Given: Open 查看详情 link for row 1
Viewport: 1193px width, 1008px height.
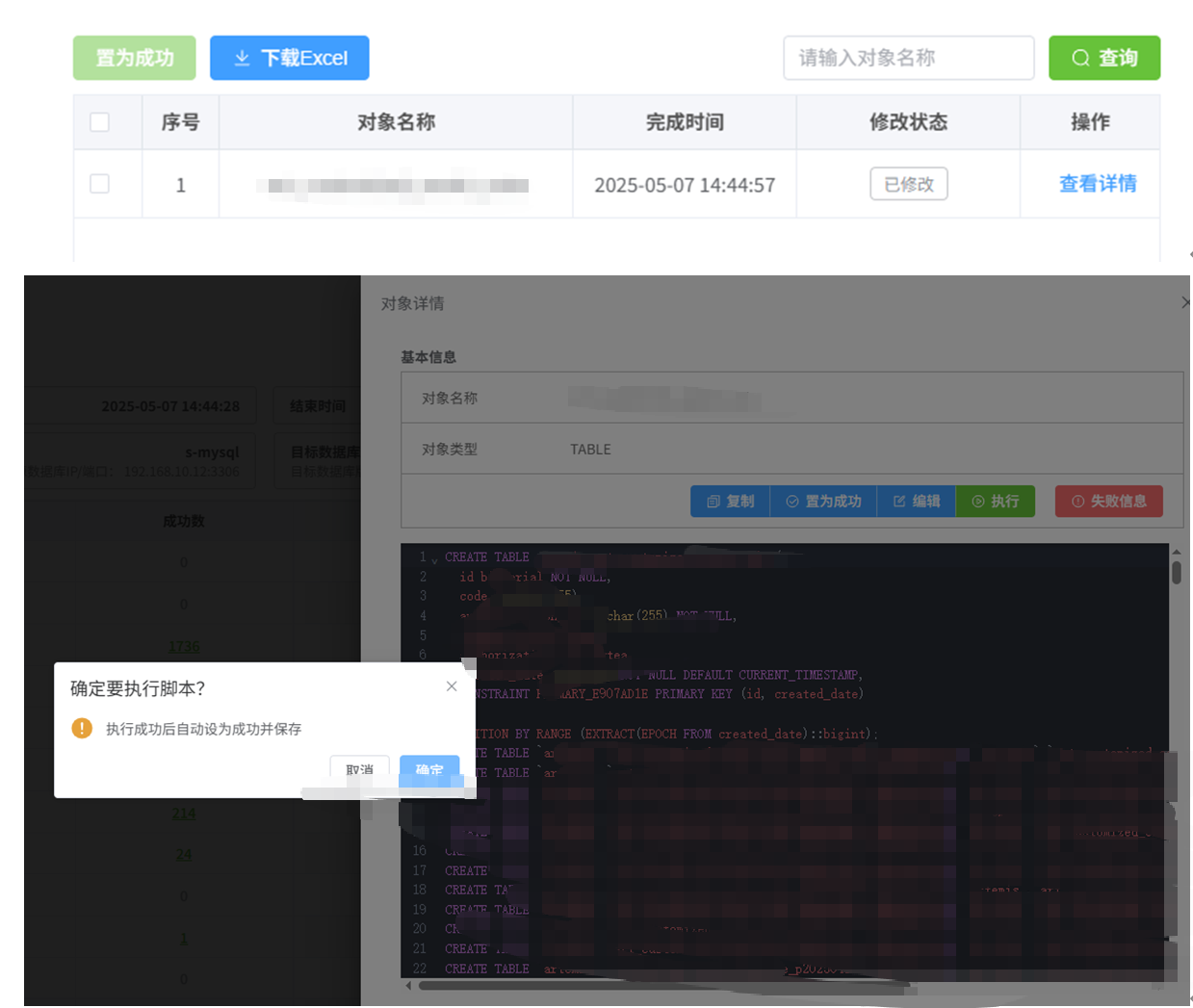Looking at the screenshot, I should pos(1097,184).
